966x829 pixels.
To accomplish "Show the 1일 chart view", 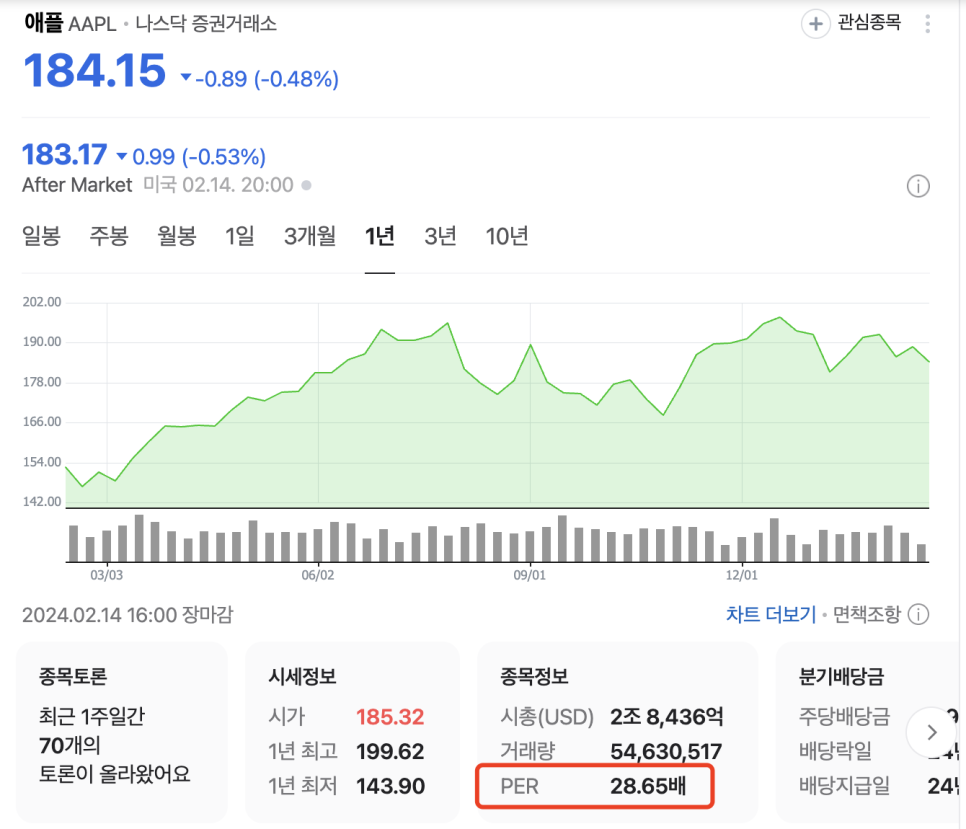I will click(240, 236).
